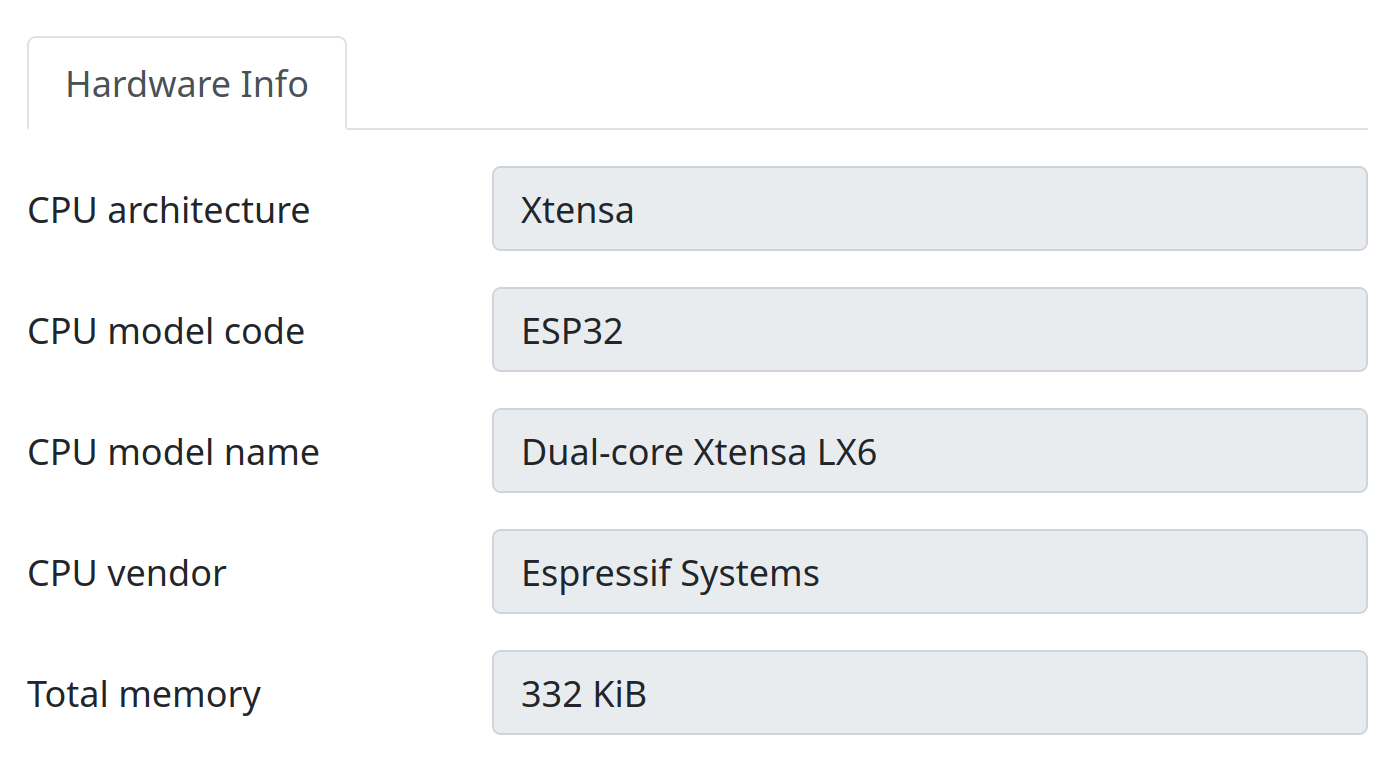Click the CPU model code label
Viewport: 1398px width, 768px height.
point(166,330)
